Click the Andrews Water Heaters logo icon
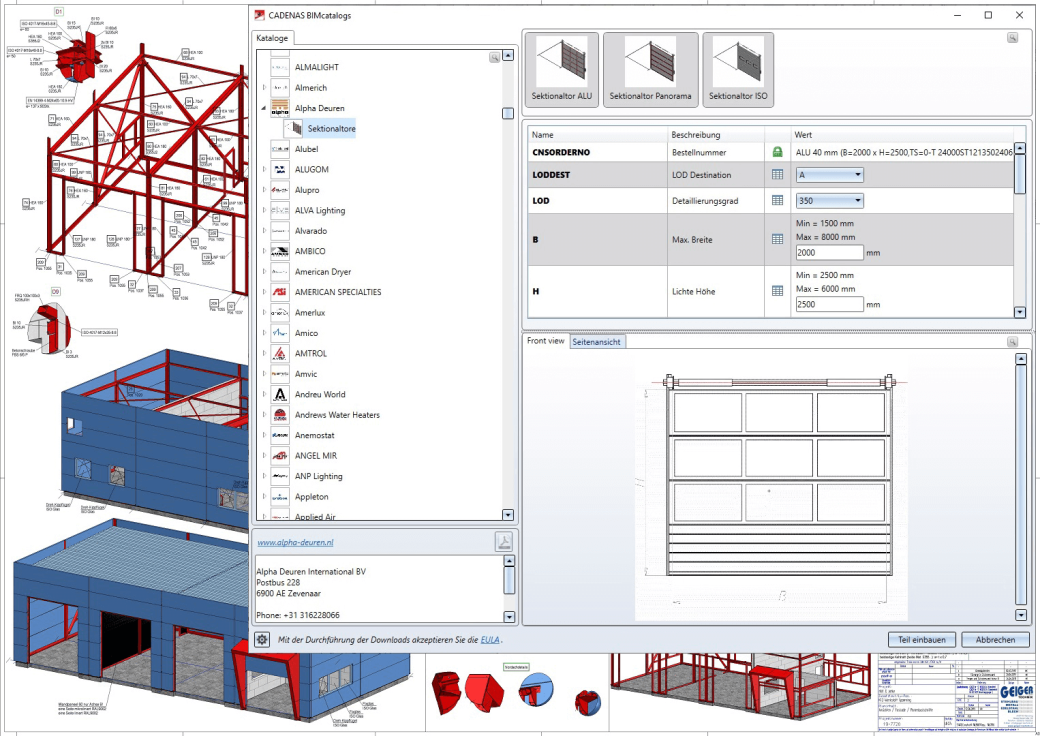This screenshot has height=736, width=1040. (x=280, y=415)
